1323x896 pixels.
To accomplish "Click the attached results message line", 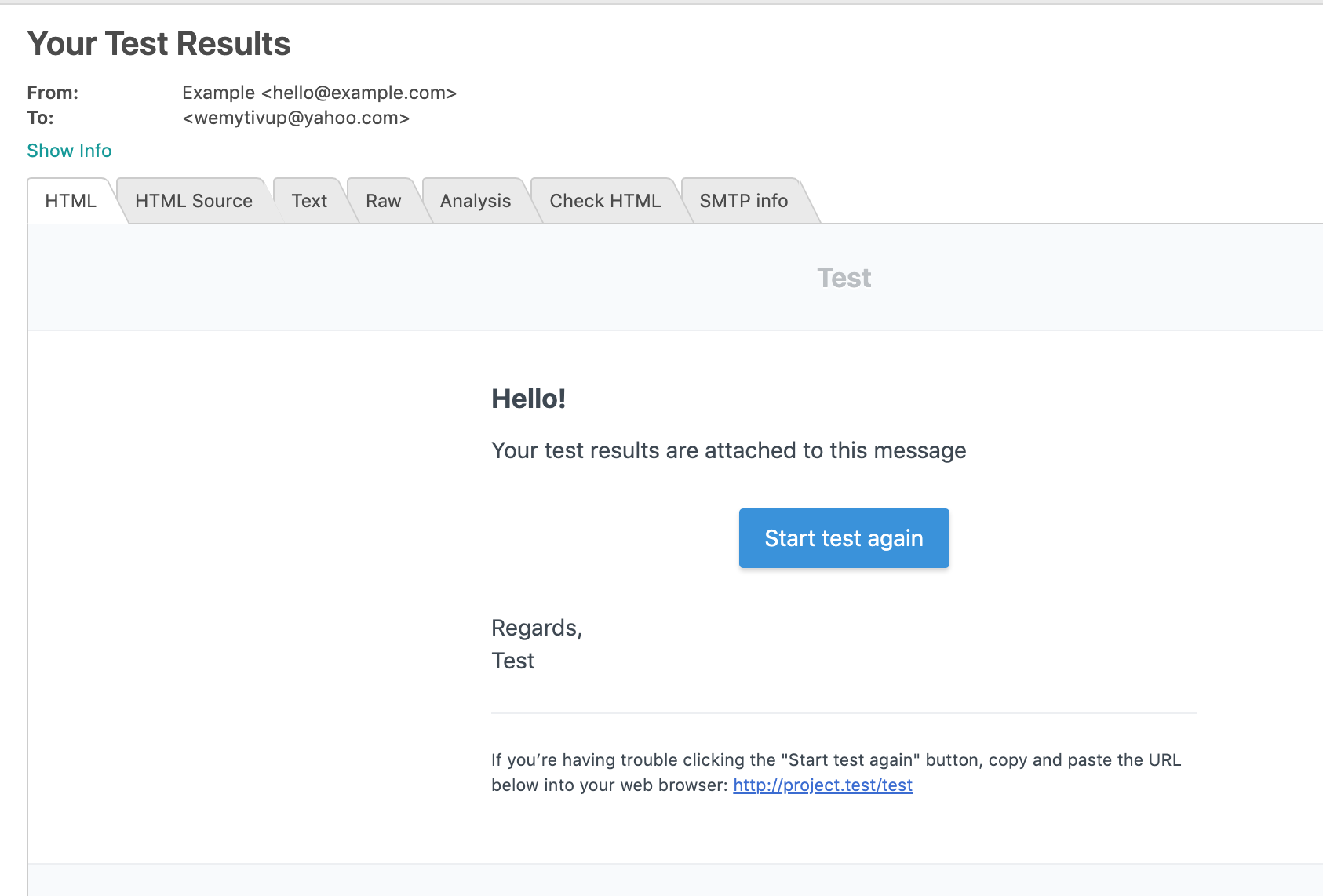I will (728, 450).
